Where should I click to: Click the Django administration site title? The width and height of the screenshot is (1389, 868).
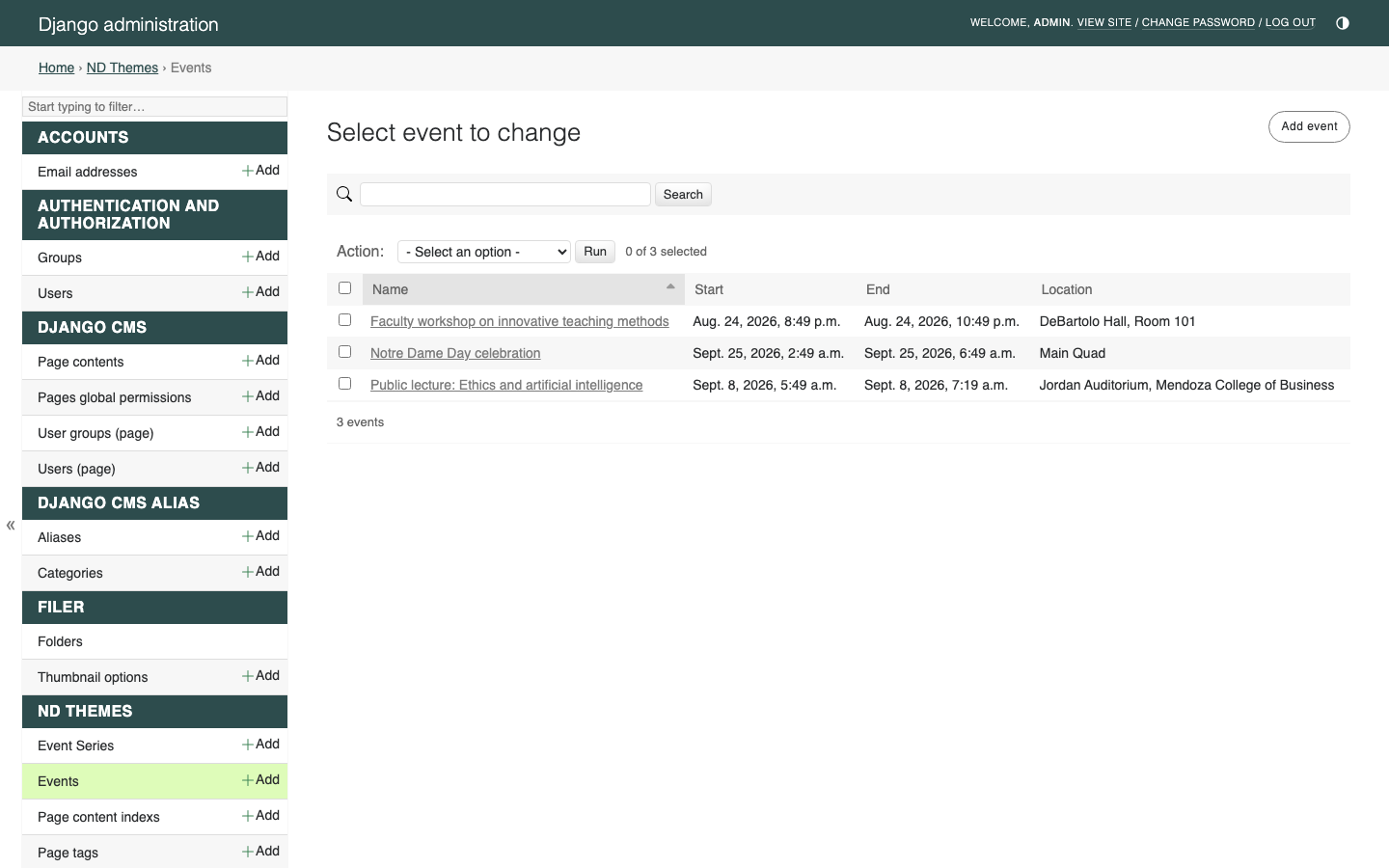point(128,24)
